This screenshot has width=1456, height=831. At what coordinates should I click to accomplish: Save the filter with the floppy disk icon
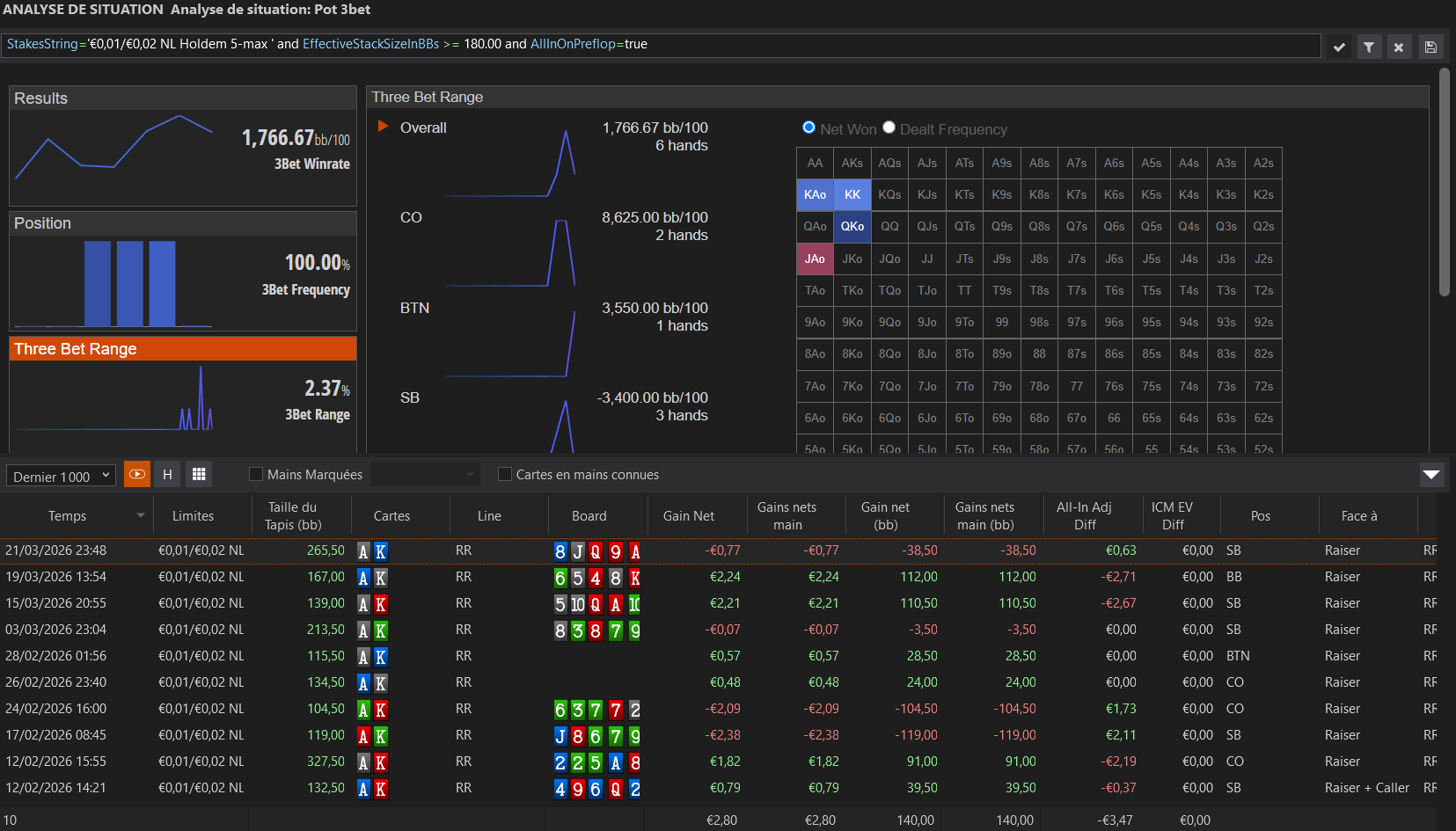click(x=1430, y=47)
